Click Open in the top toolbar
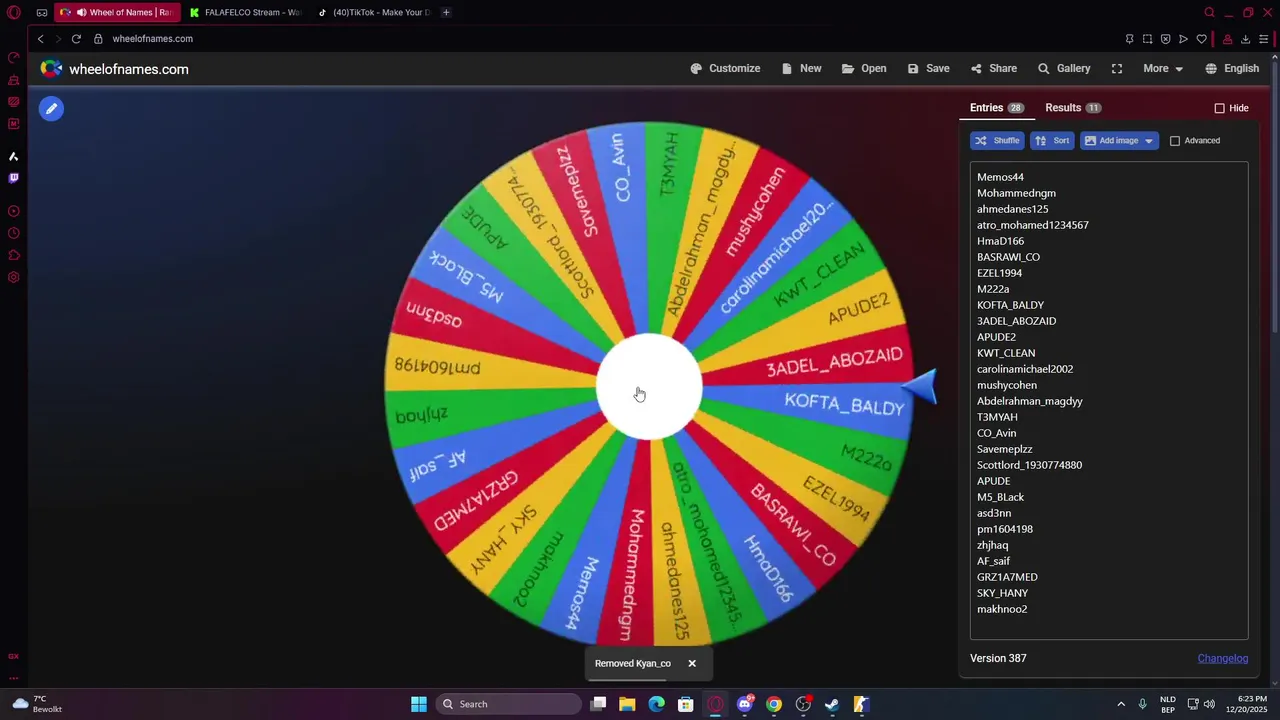Viewport: 1280px width, 720px height. 864,68
